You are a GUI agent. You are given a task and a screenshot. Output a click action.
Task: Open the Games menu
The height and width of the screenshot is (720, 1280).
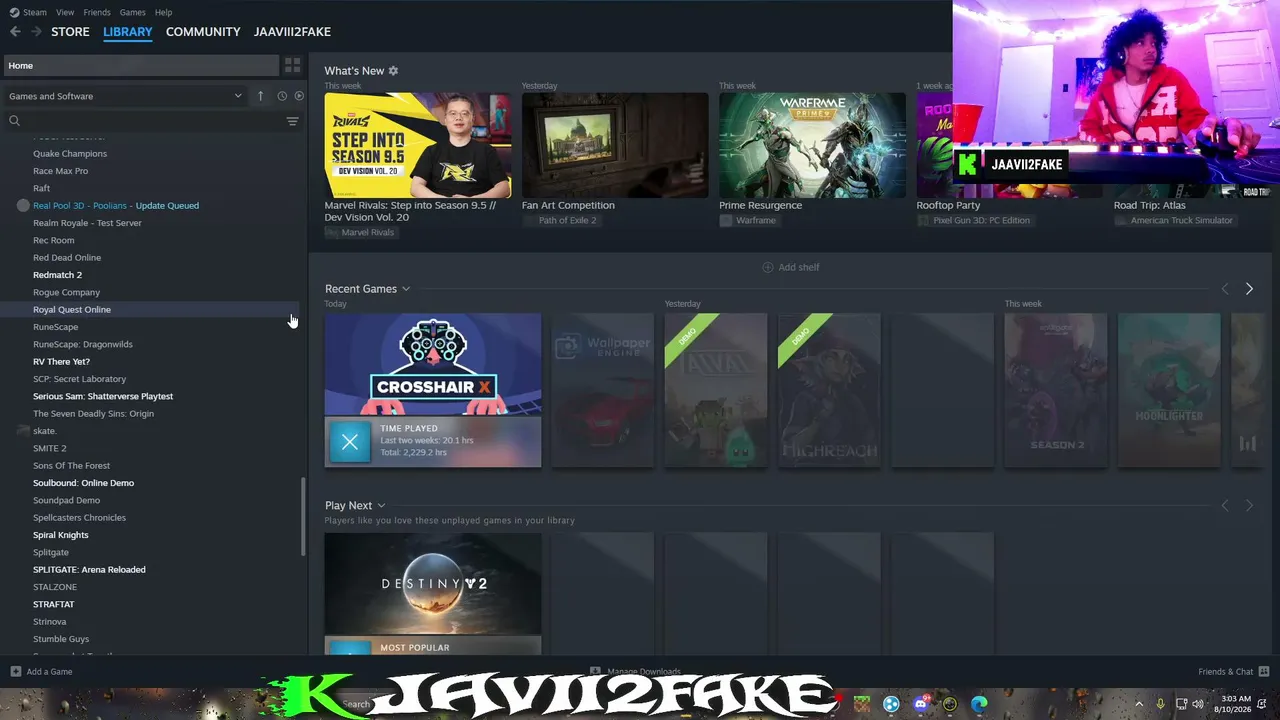click(x=132, y=12)
